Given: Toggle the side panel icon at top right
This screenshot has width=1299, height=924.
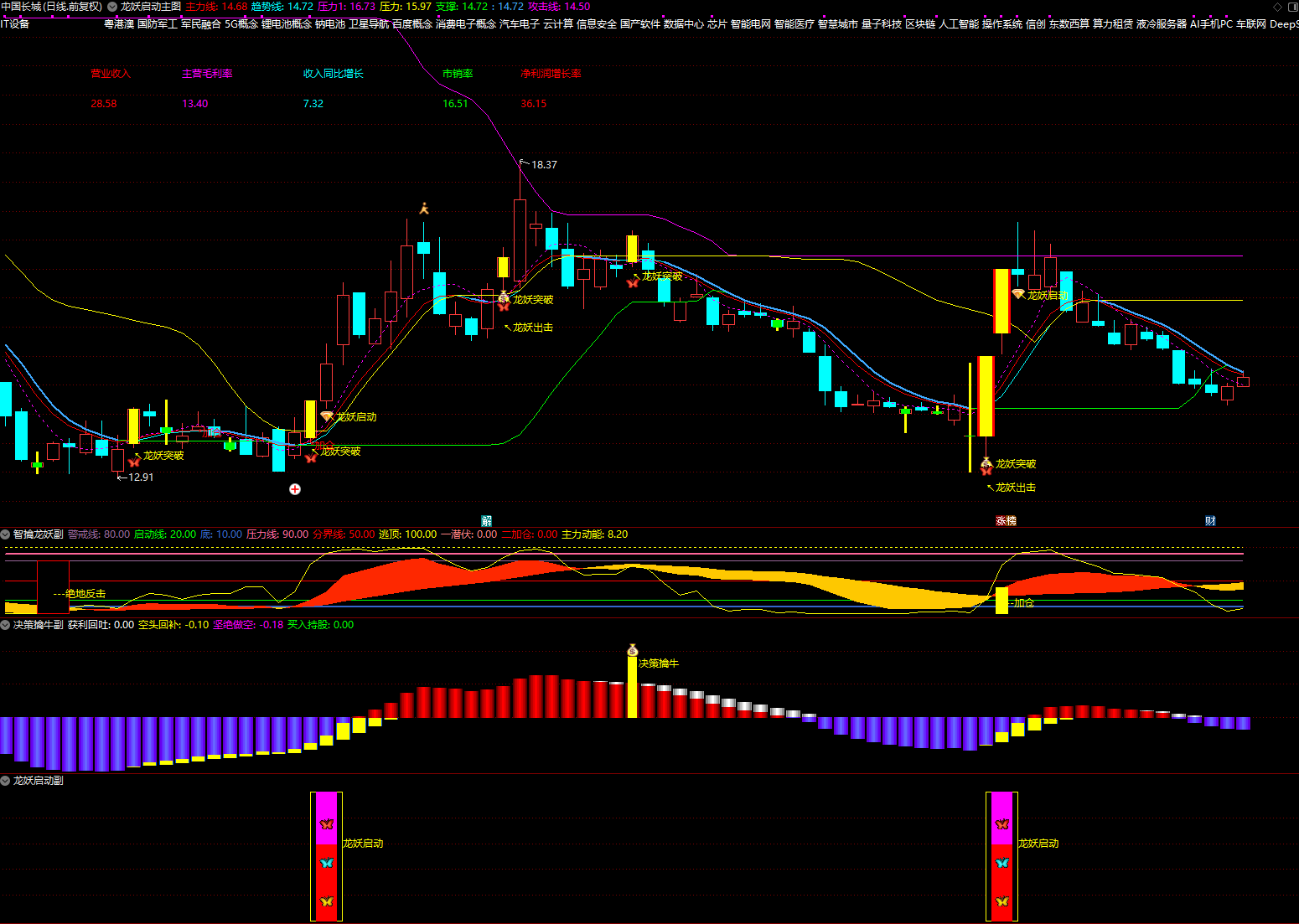Looking at the screenshot, I should click(1291, 7).
